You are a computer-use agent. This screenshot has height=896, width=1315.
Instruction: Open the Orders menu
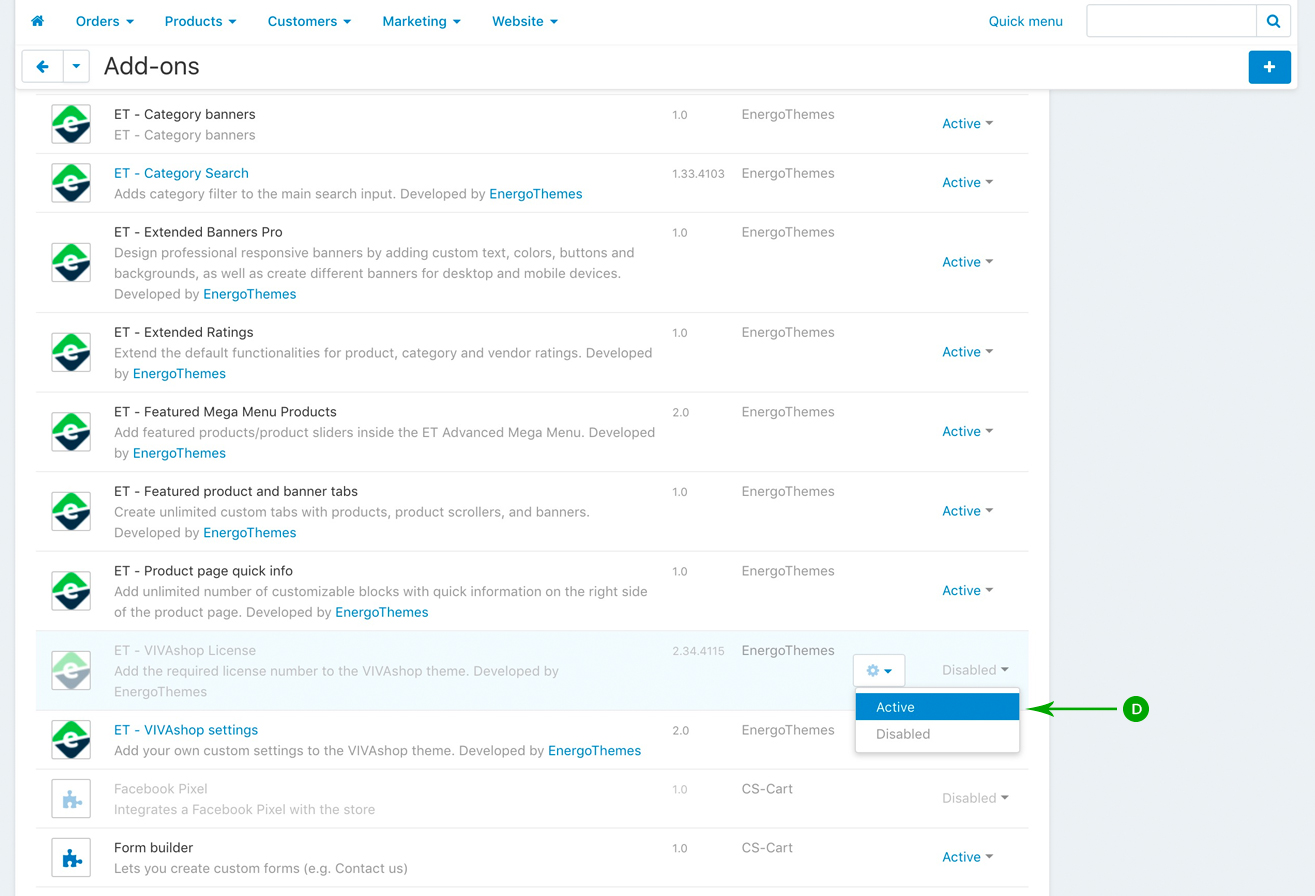pyautogui.click(x=105, y=21)
